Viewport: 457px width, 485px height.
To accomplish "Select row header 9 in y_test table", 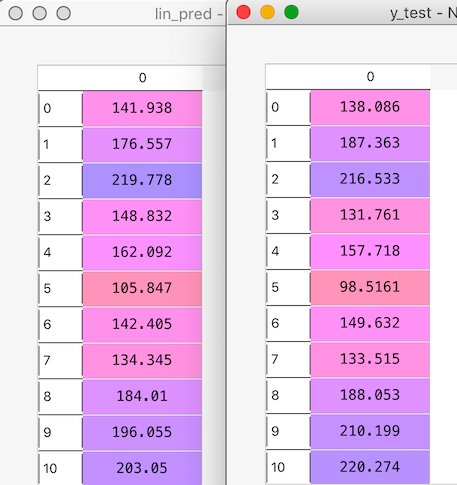I will point(288,431).
